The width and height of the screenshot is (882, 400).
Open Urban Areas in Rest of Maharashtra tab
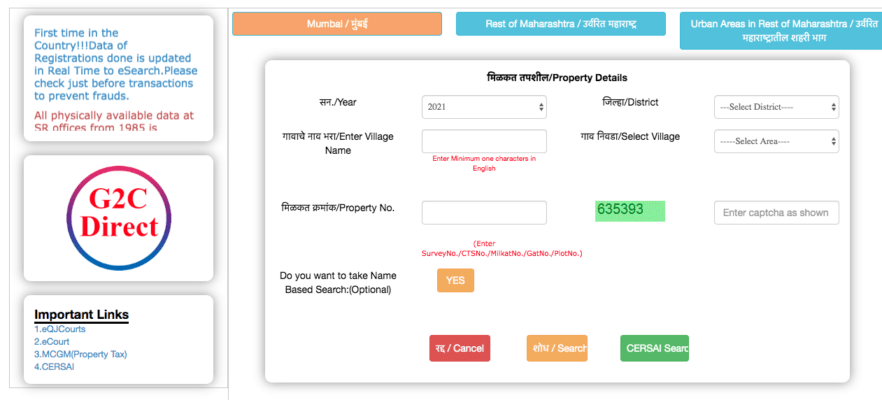[x=781, y=31]
